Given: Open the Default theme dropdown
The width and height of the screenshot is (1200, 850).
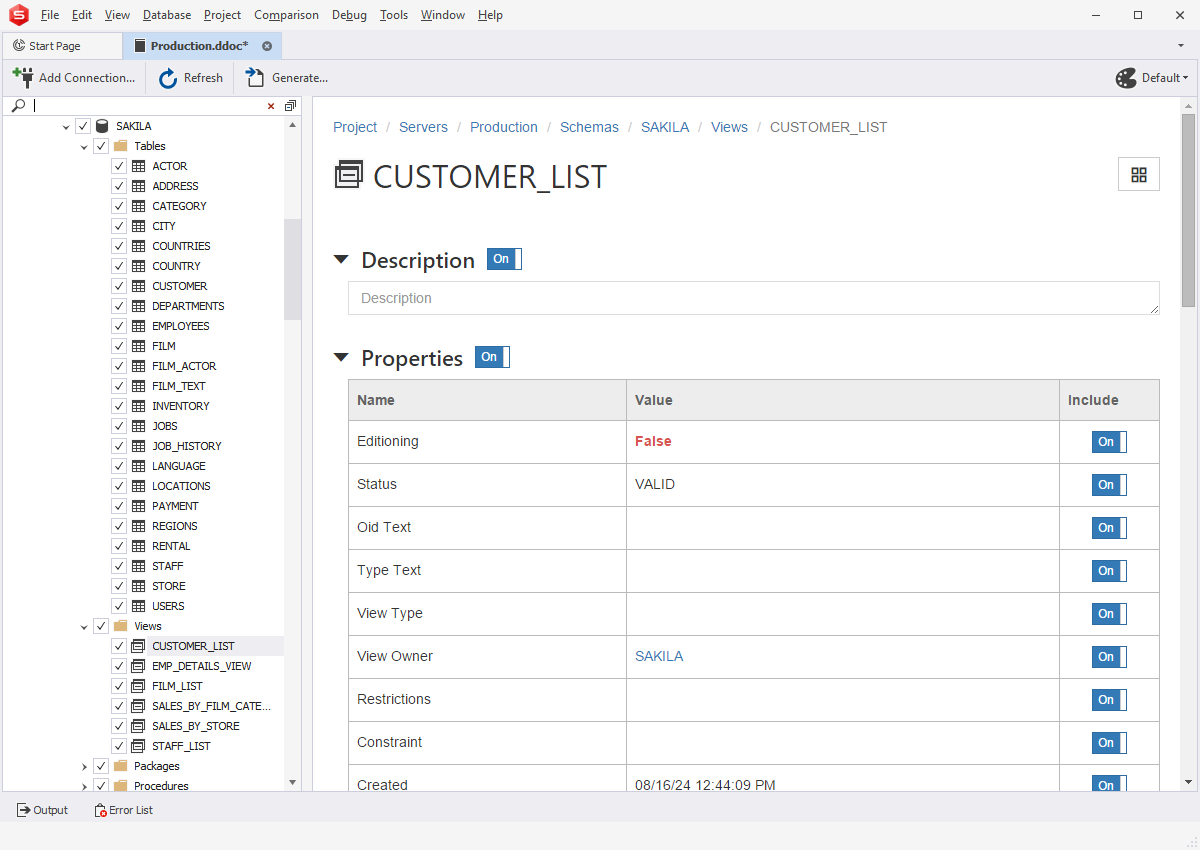Looking at the screenshot, I should (1152, 78).
